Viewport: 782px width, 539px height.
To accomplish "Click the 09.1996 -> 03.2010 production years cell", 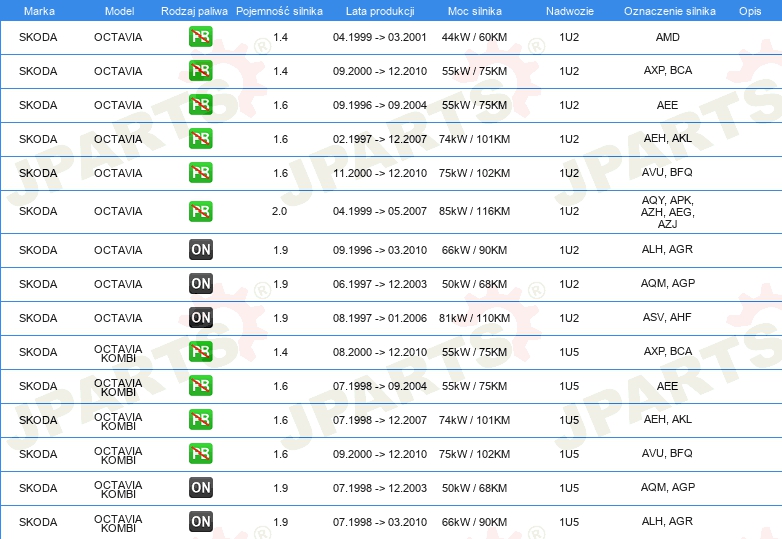I will coord(380,250).
